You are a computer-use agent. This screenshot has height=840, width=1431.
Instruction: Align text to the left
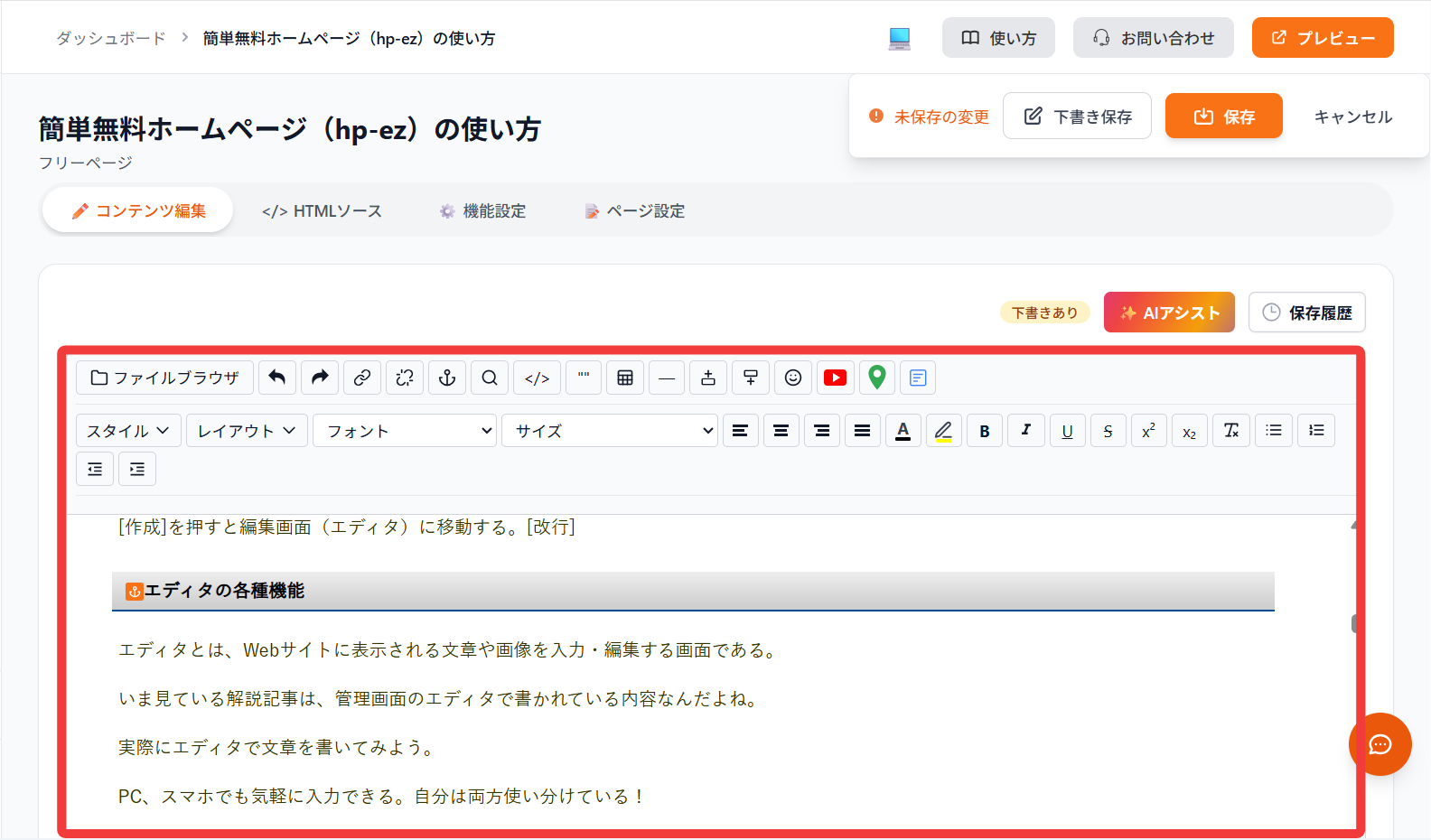click(x=740, y=431)
